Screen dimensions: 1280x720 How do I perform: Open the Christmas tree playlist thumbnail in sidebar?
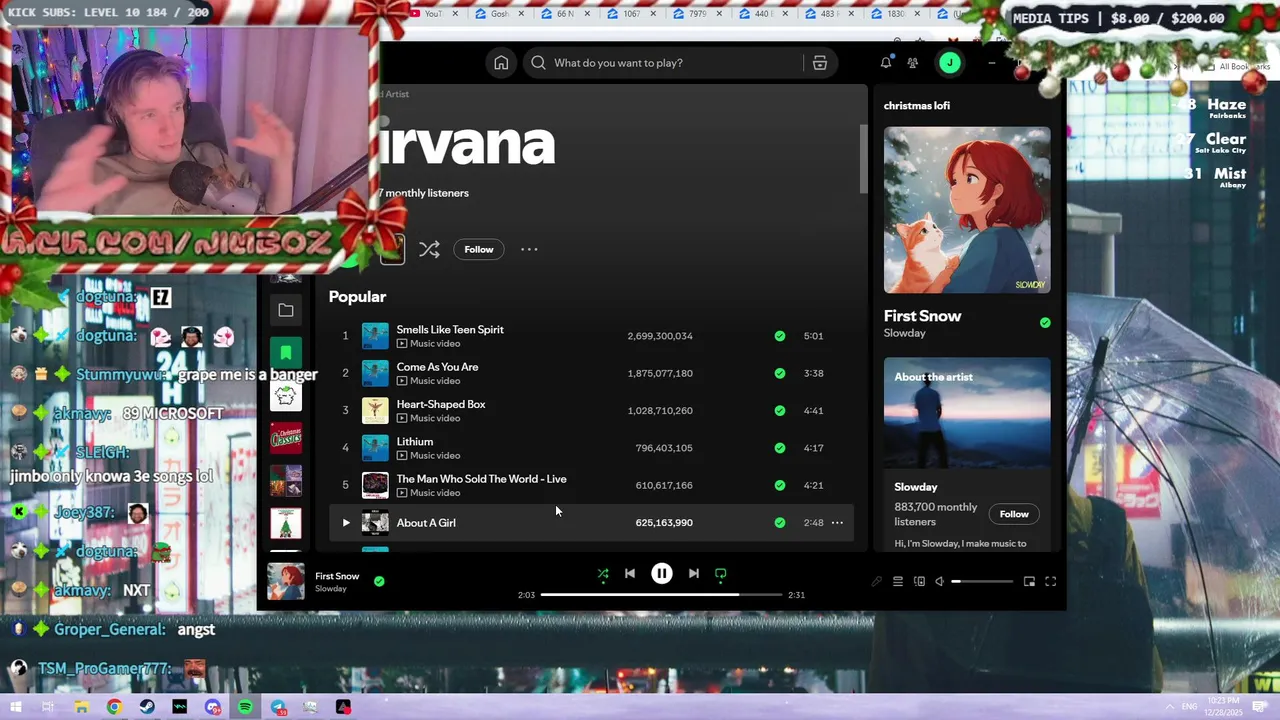coord(286,524)
